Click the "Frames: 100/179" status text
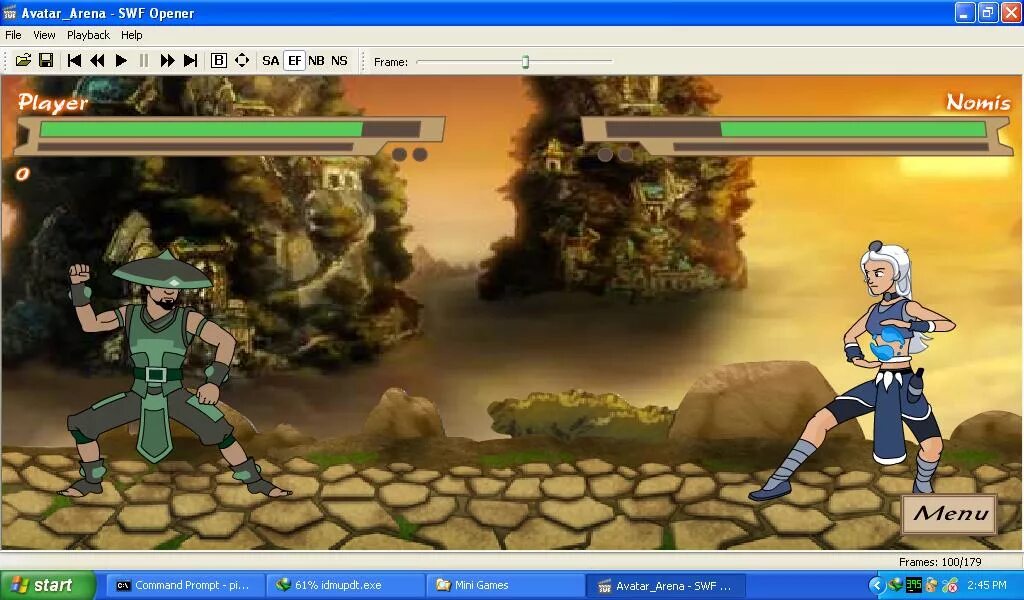Viewport: 1024px width, 600px height. [940, 561]
